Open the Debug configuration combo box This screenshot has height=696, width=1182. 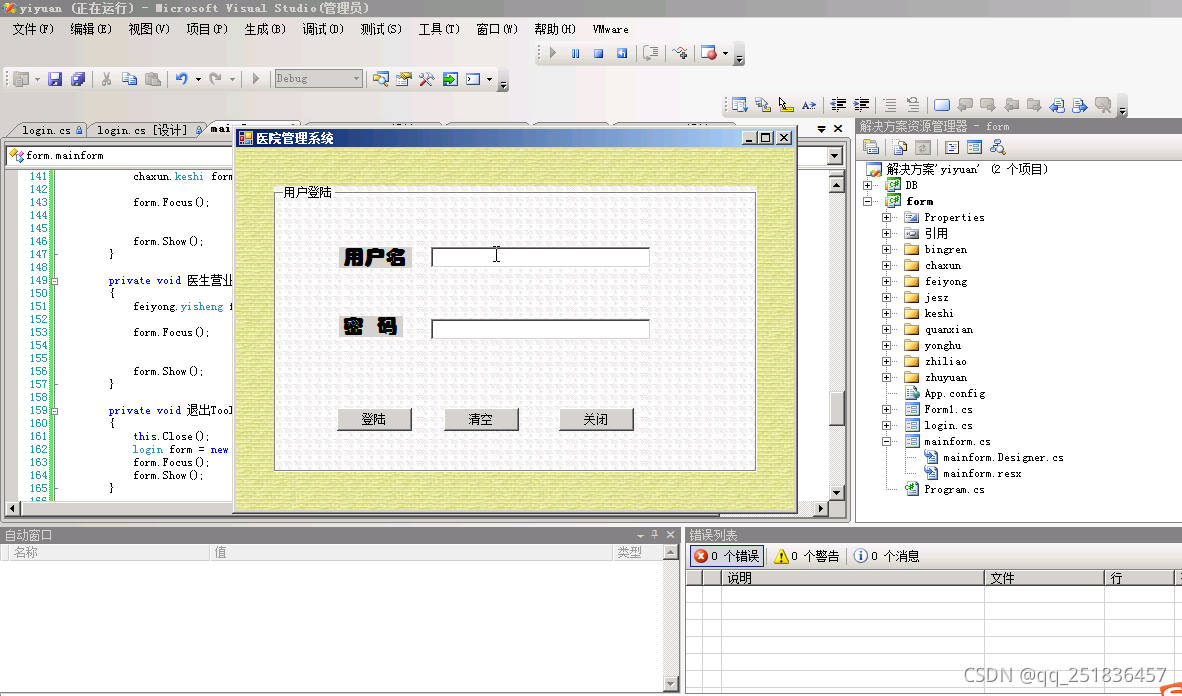[318, 78]
